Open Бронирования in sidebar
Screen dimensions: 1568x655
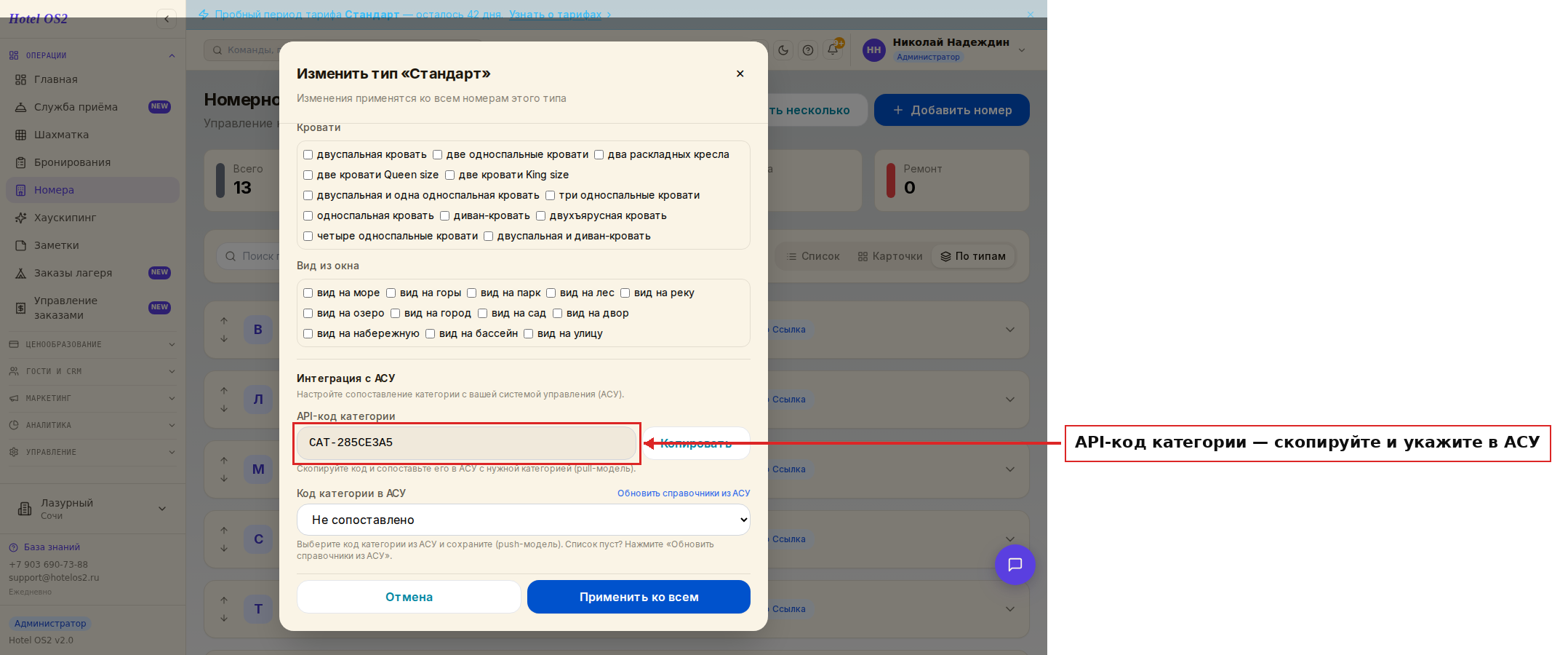pyautogui.click(x=92, y=162)
